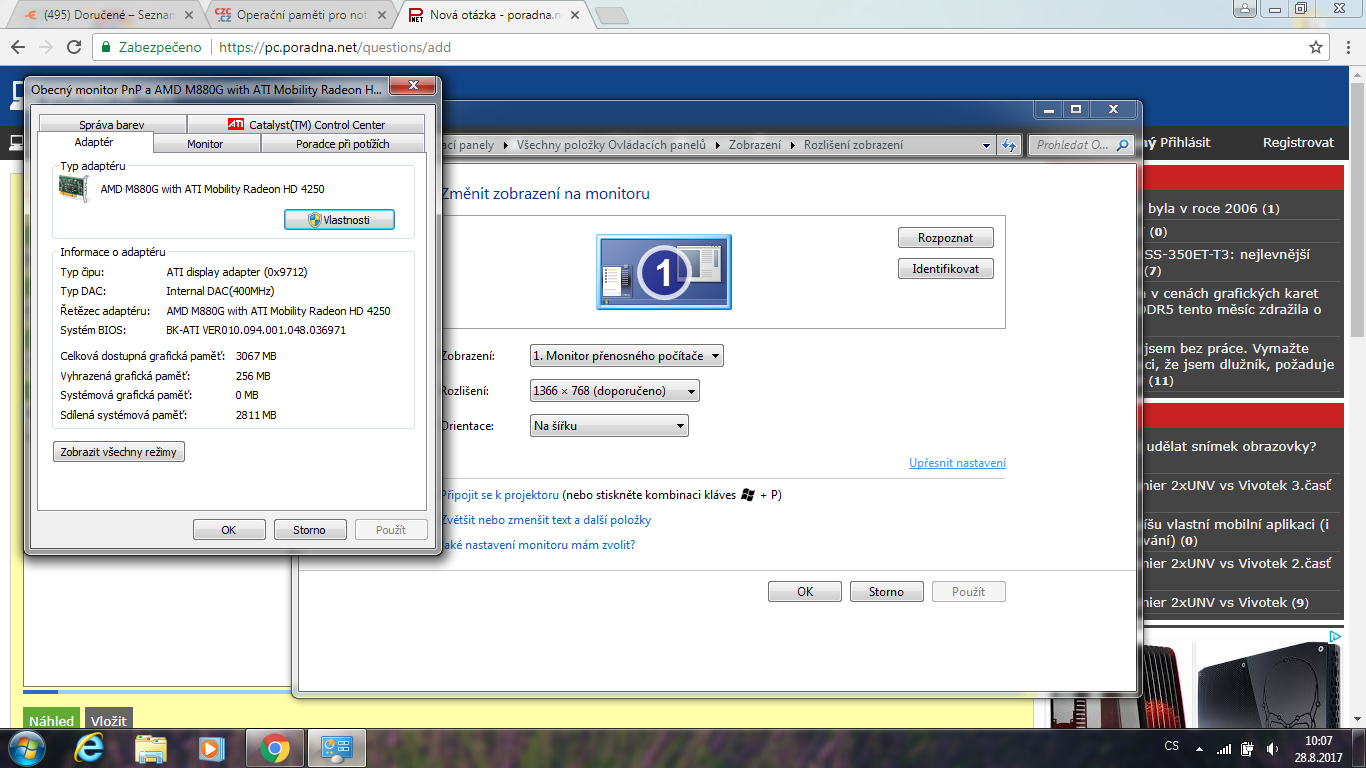
Task: Click the Chrome profile user icon
Action: (x=1244, y=8)
